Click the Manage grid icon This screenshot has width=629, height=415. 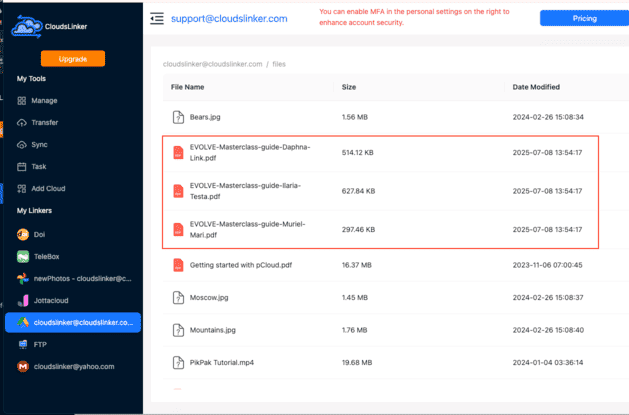coord(22,101)
